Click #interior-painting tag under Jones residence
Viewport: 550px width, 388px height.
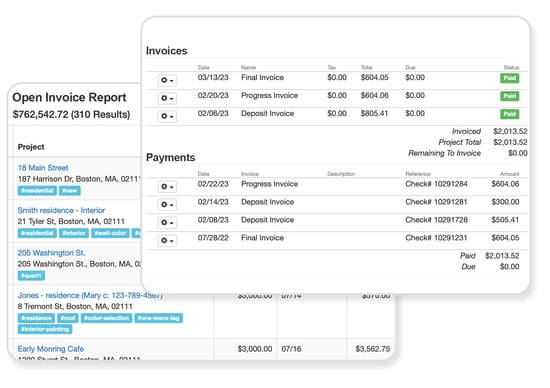(x=45, y=329)
